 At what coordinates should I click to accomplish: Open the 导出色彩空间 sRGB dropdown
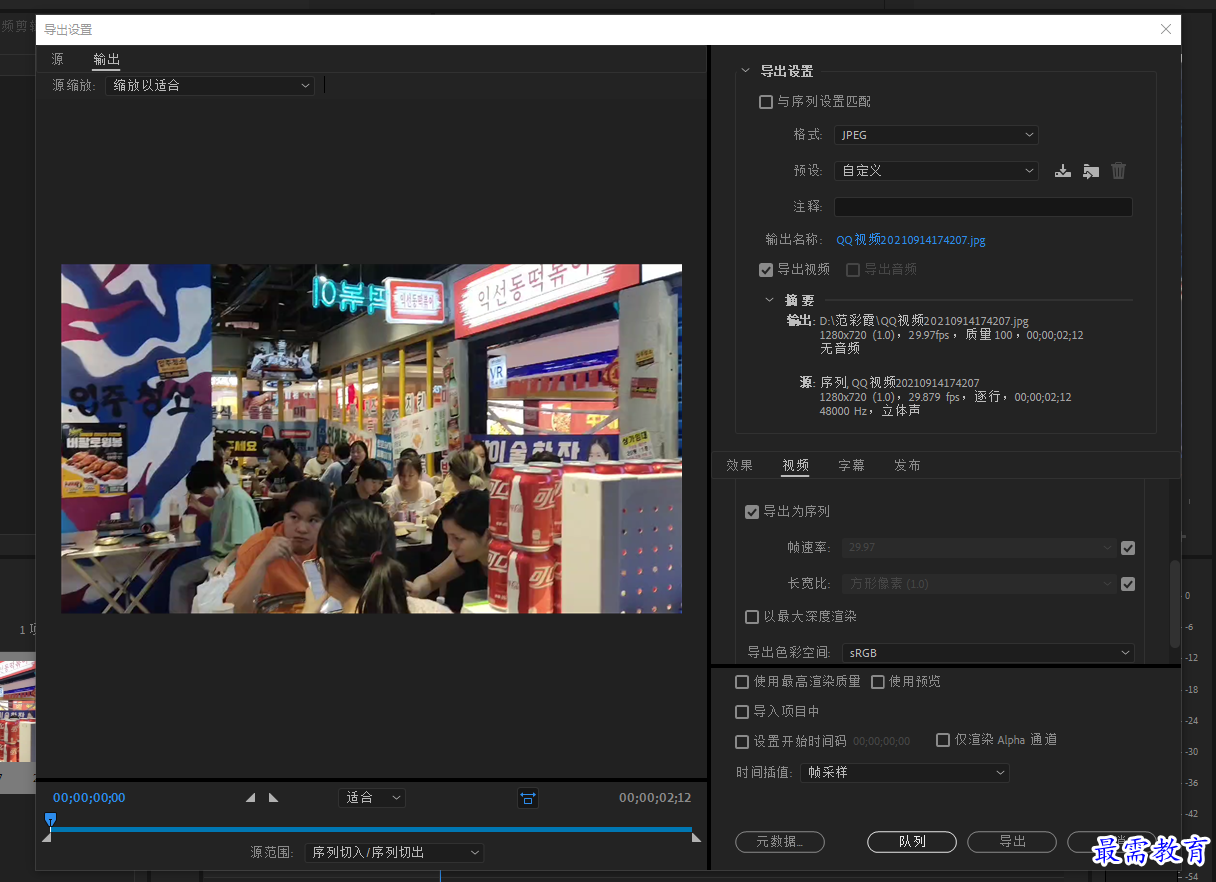point(988,653)
